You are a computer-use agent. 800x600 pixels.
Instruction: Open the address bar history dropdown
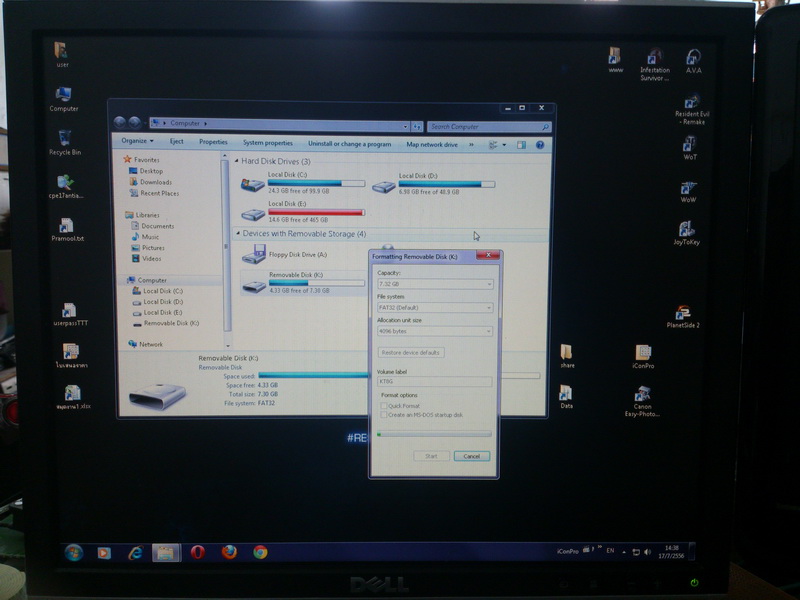coord(406,126)
